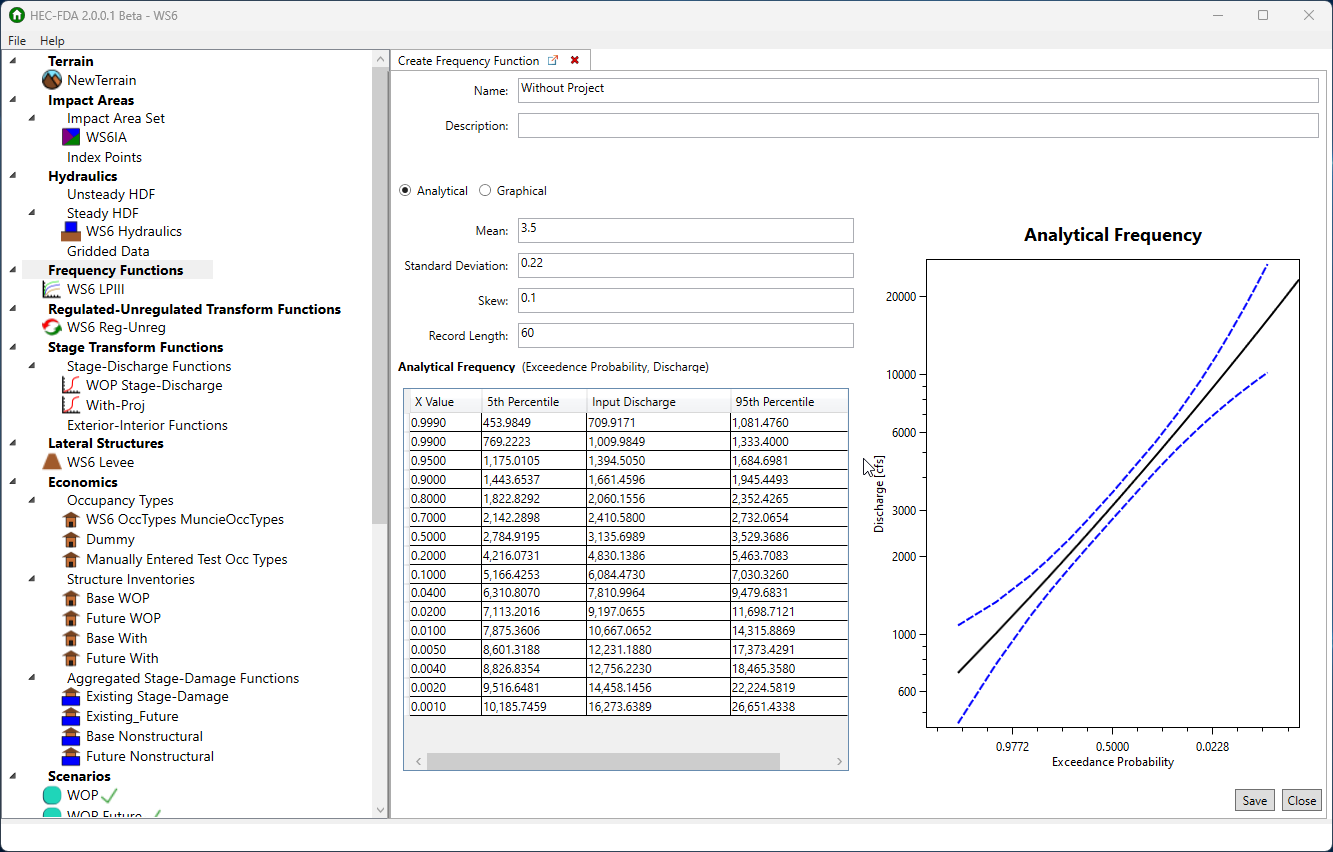Click the With-Proj curve icon
The height and width of the screenshot is (852, 1333).
click(x=71, y=405)
